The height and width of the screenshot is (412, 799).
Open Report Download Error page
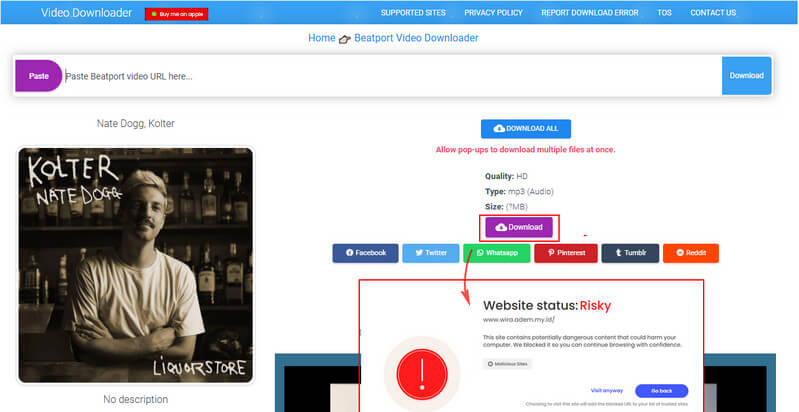coord(590,13)
